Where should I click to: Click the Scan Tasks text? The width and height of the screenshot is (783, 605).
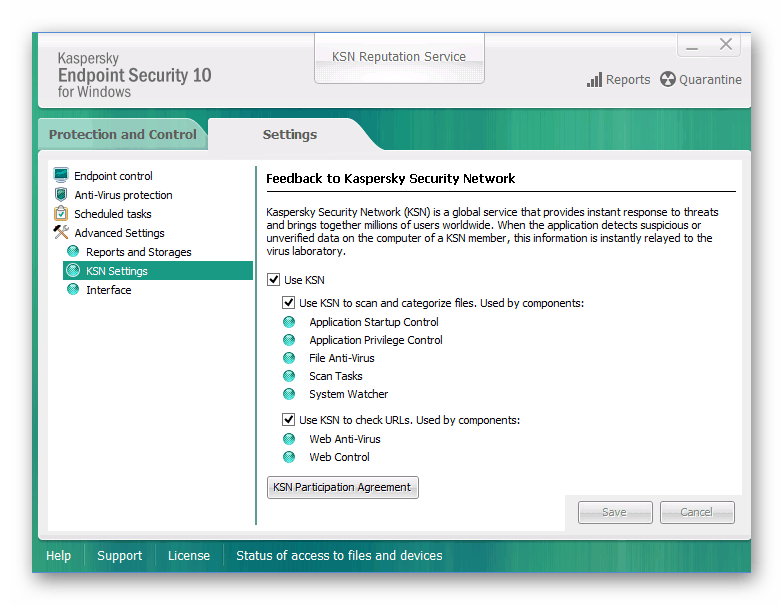coord(336,376)
